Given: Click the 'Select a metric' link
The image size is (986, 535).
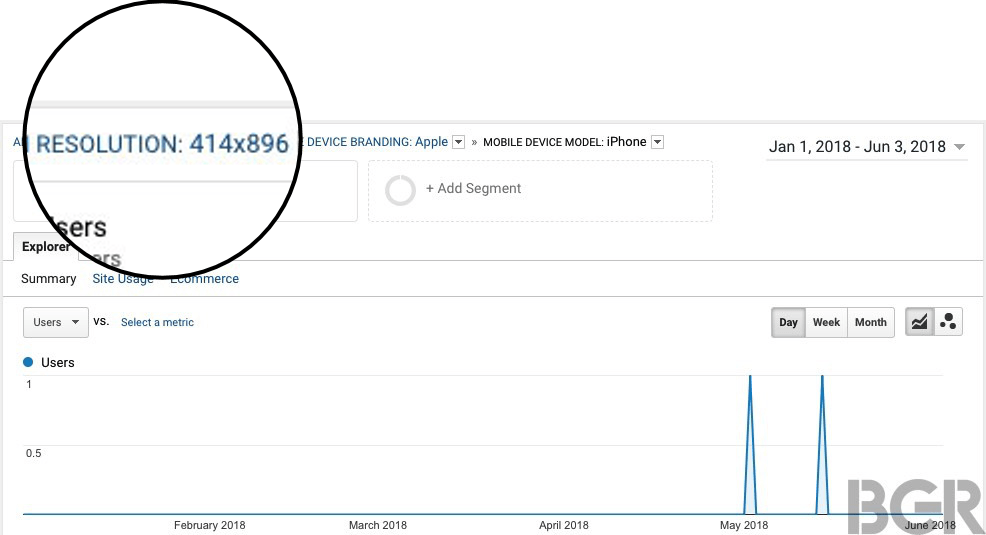Looking at the screenshot, I should [x=157, y=322].
